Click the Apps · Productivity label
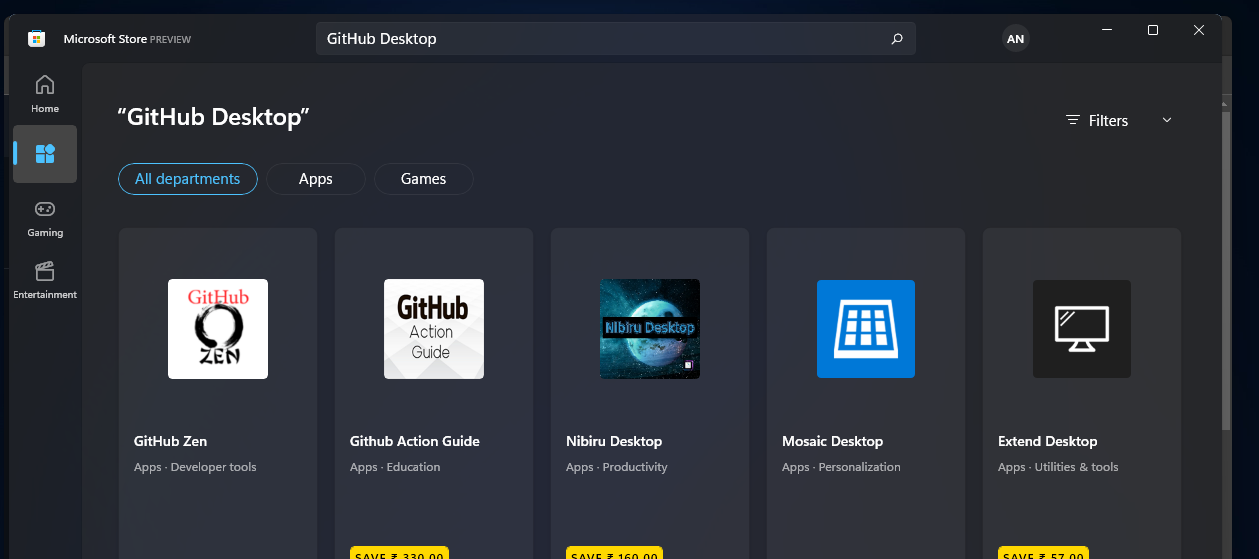 coord(616,467)
